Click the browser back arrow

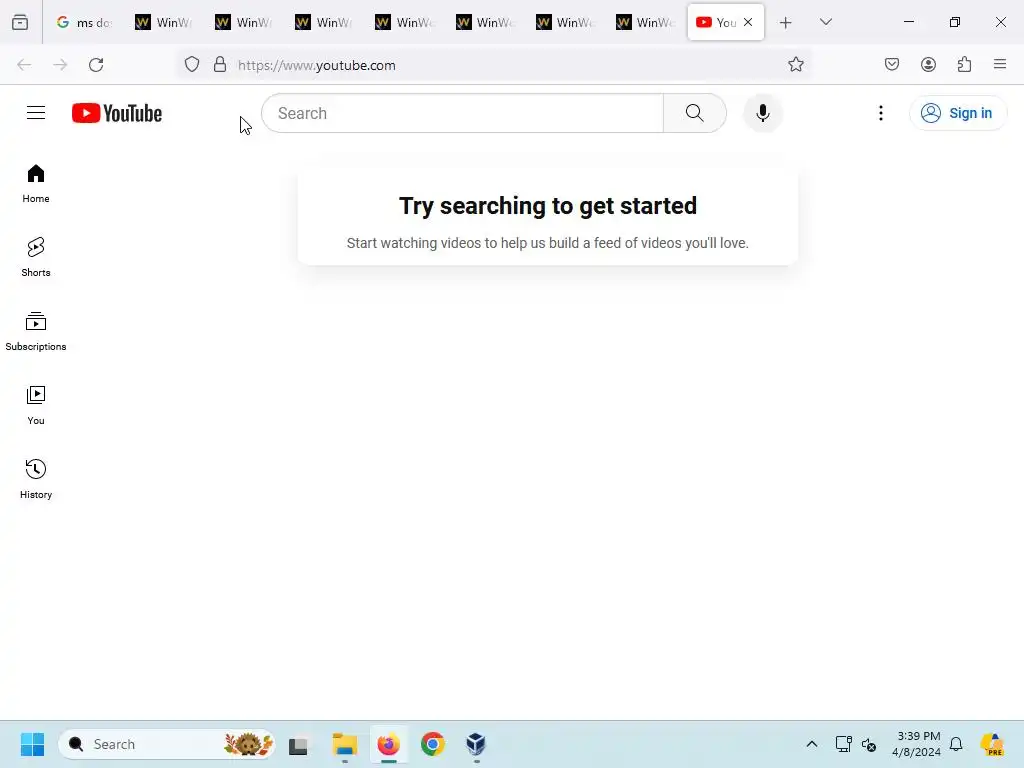click(x=24, y=65)
